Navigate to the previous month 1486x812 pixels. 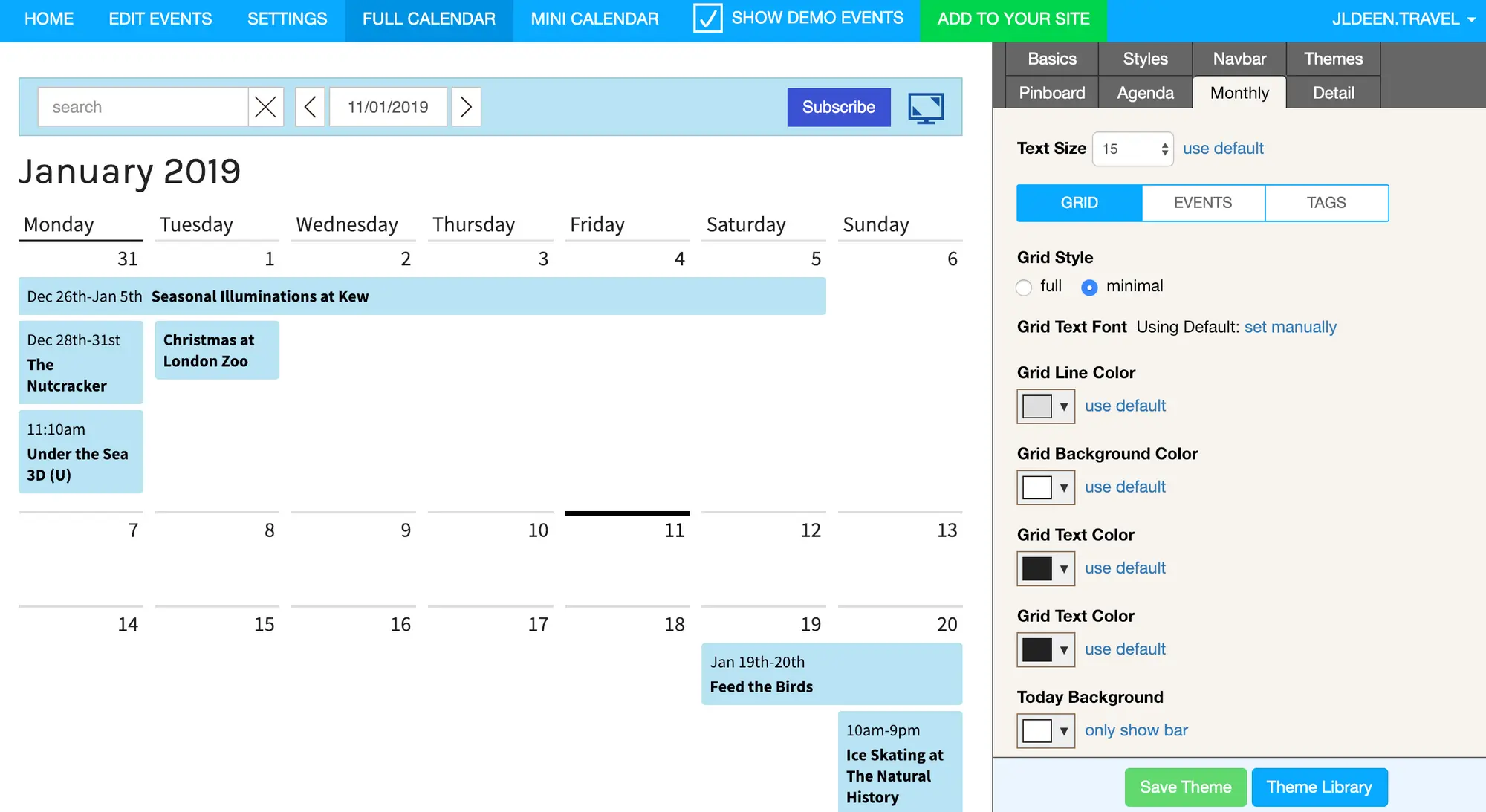pyautogui.click(x=310, y=107)
